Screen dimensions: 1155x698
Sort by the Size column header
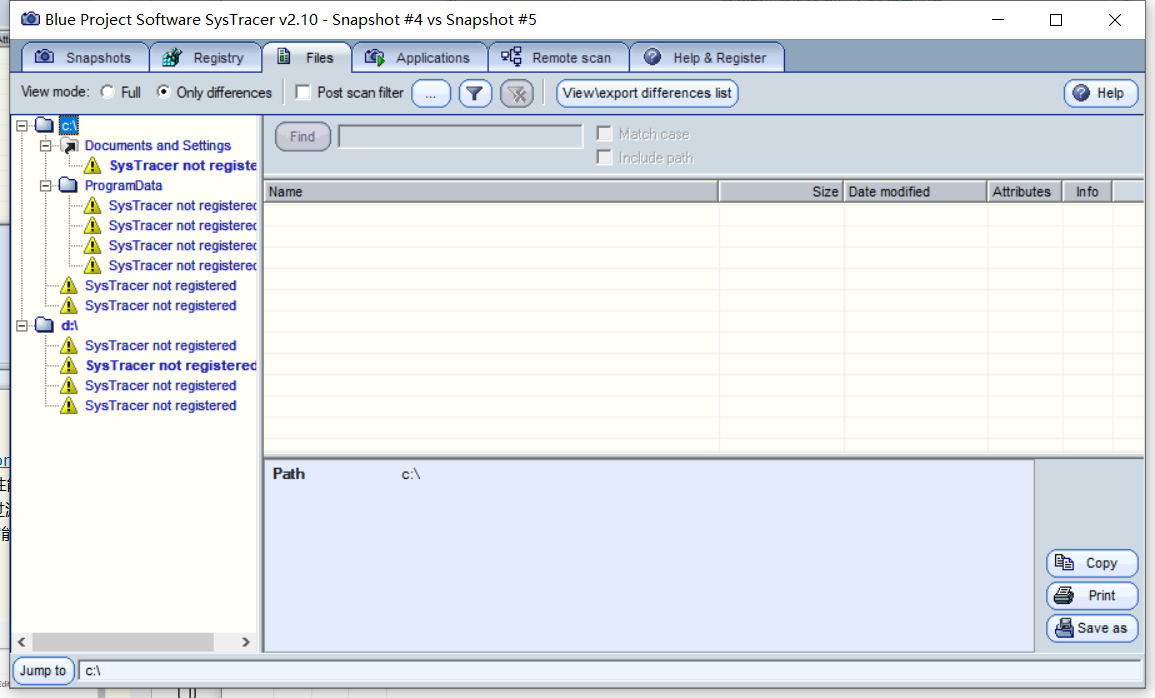click(781, 191)
